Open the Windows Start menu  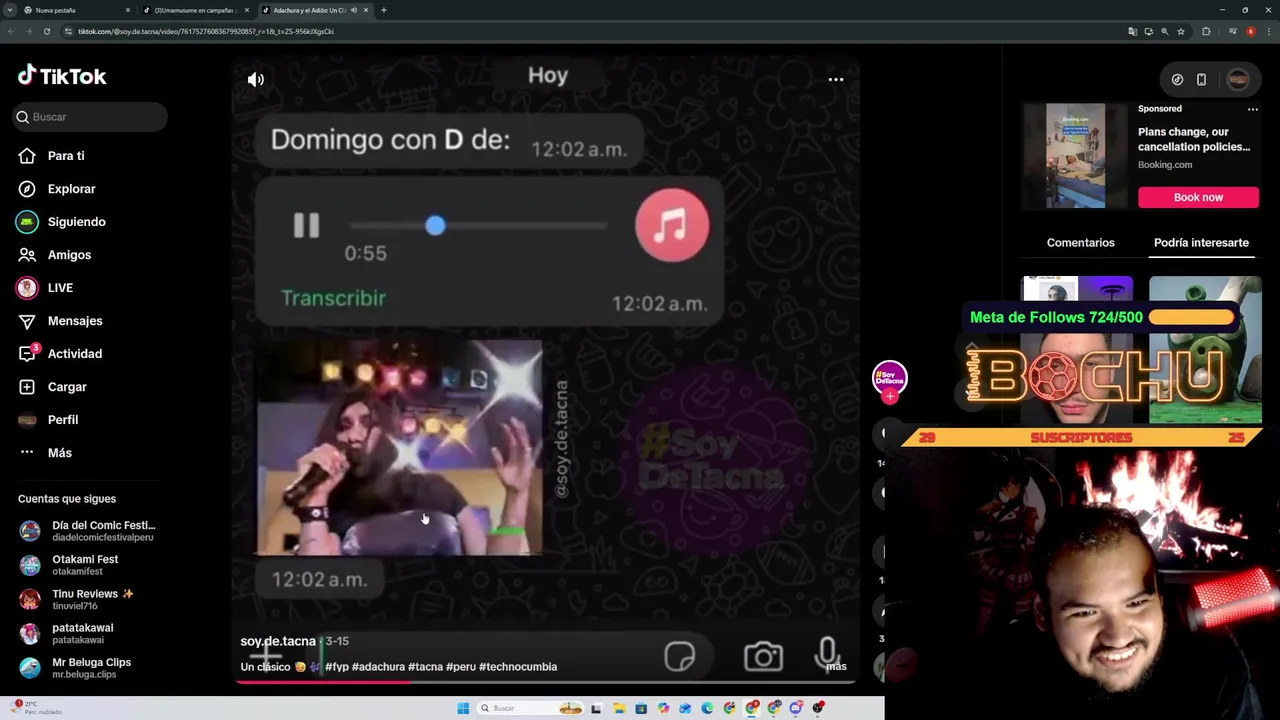(x=463, y=708)
